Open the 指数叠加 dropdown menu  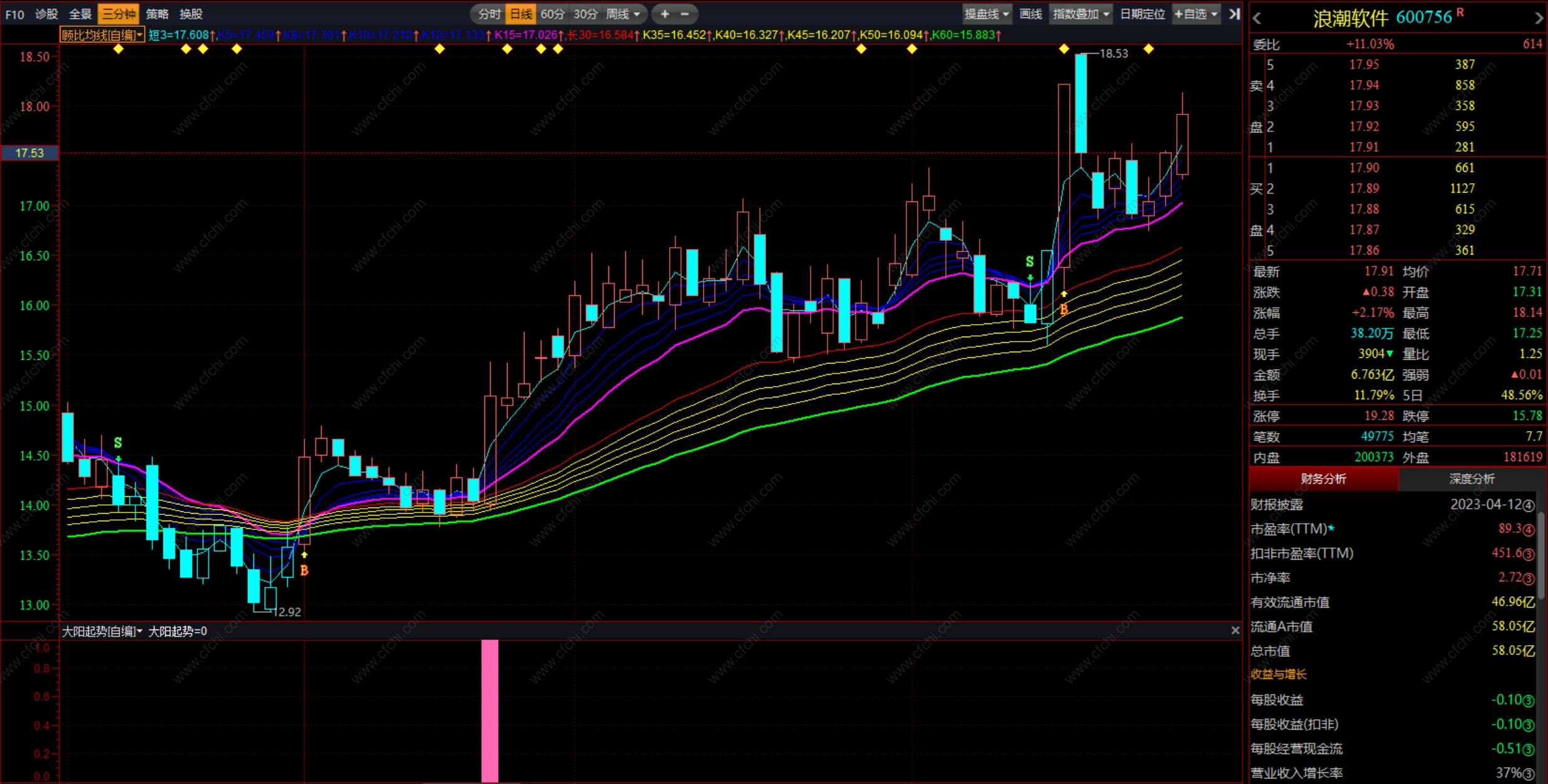(1080, 14)
